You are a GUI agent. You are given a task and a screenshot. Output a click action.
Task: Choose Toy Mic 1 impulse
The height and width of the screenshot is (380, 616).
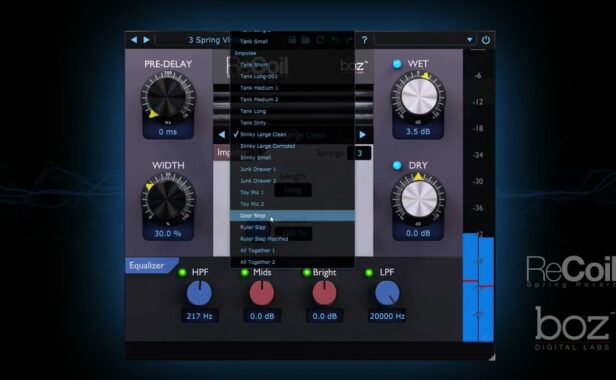point(292,193)
